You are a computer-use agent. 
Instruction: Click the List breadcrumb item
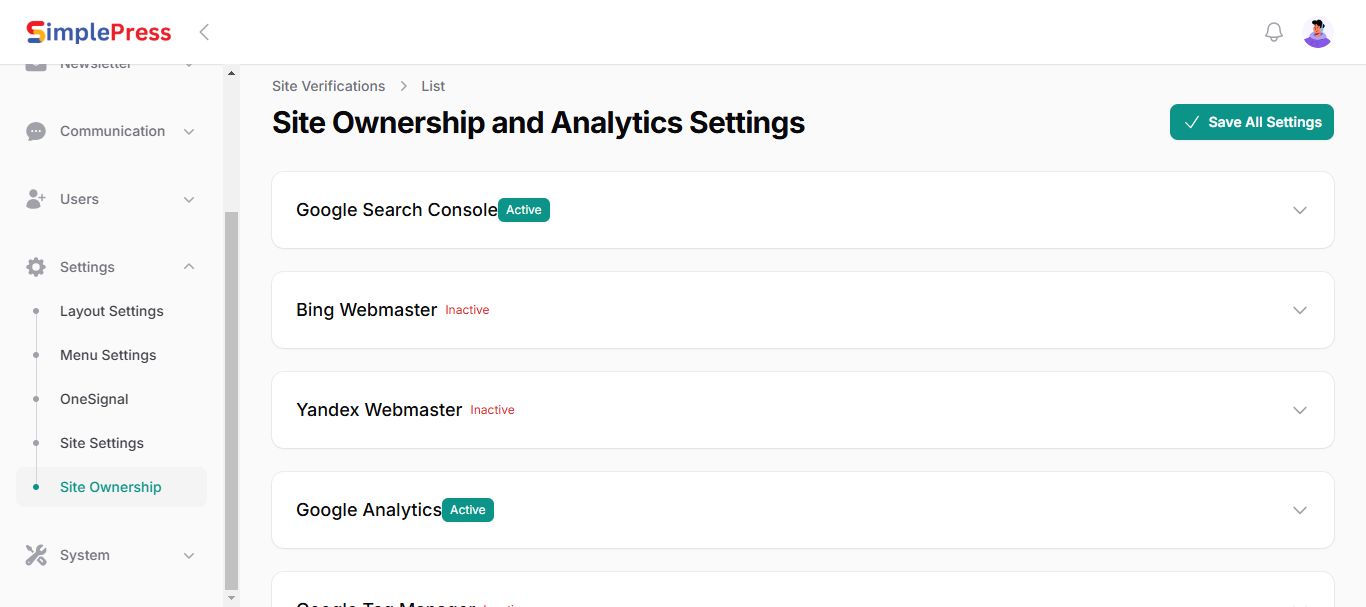(x=433, y=86)
